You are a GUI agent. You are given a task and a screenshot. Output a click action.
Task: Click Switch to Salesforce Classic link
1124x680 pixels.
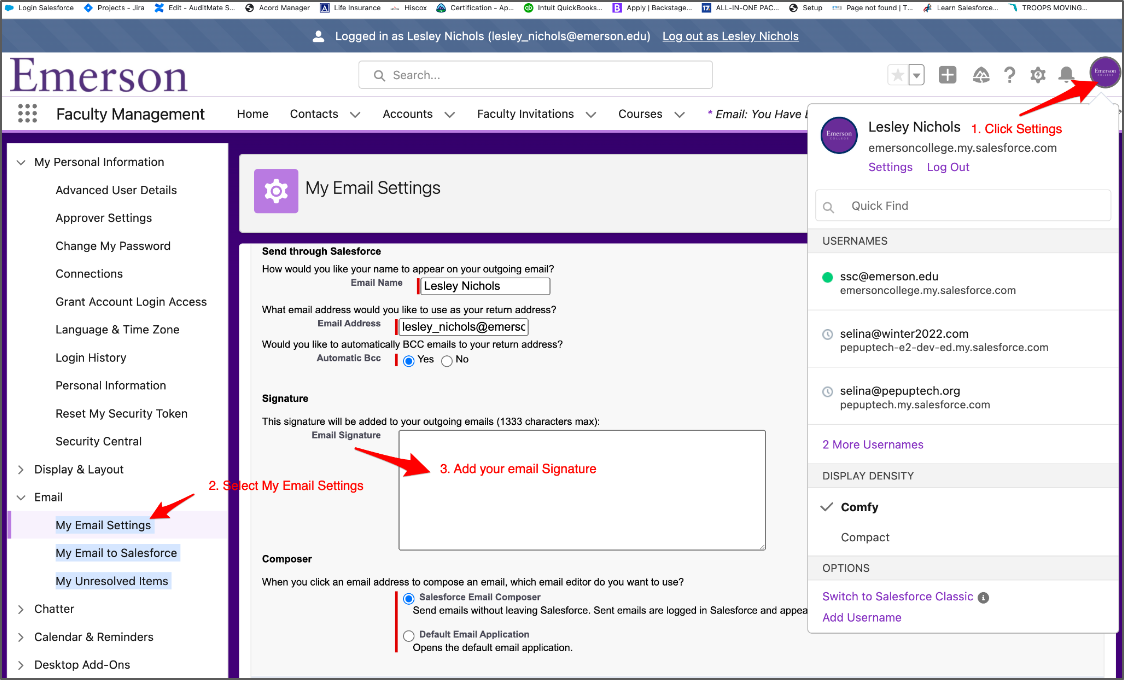[897, 596]
